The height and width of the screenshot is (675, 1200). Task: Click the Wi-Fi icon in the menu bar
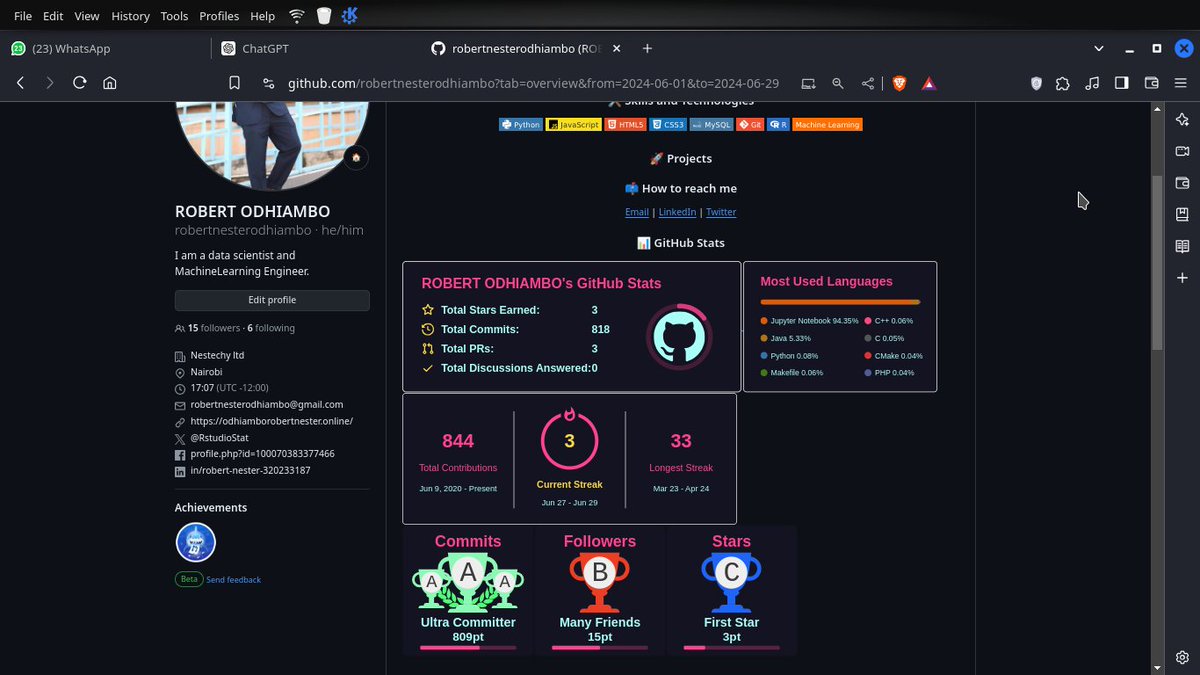click(297, 16)
